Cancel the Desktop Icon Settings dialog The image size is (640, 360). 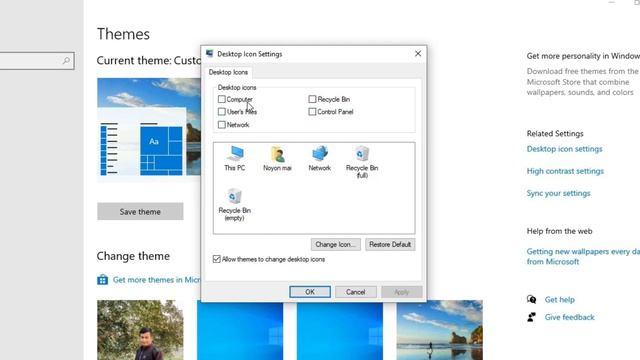[x=356, y=292]
